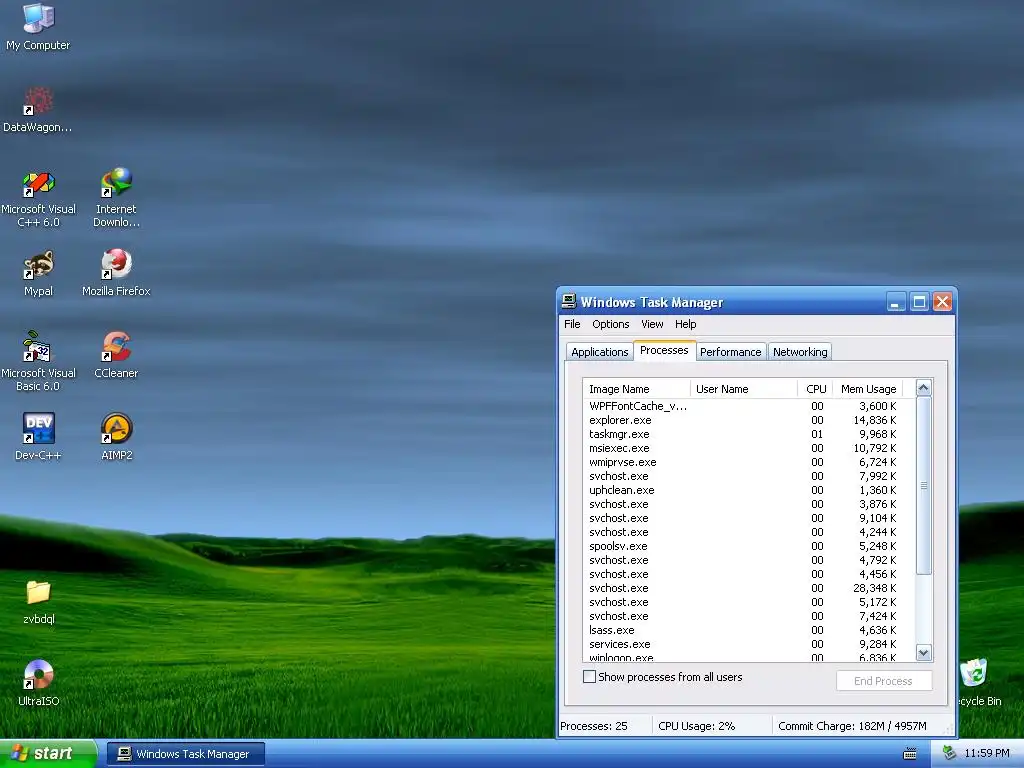The image size is (1024, 768).
Task: Sort by Image Name column header
Action: pyautogui.click(x=637, y=389)
